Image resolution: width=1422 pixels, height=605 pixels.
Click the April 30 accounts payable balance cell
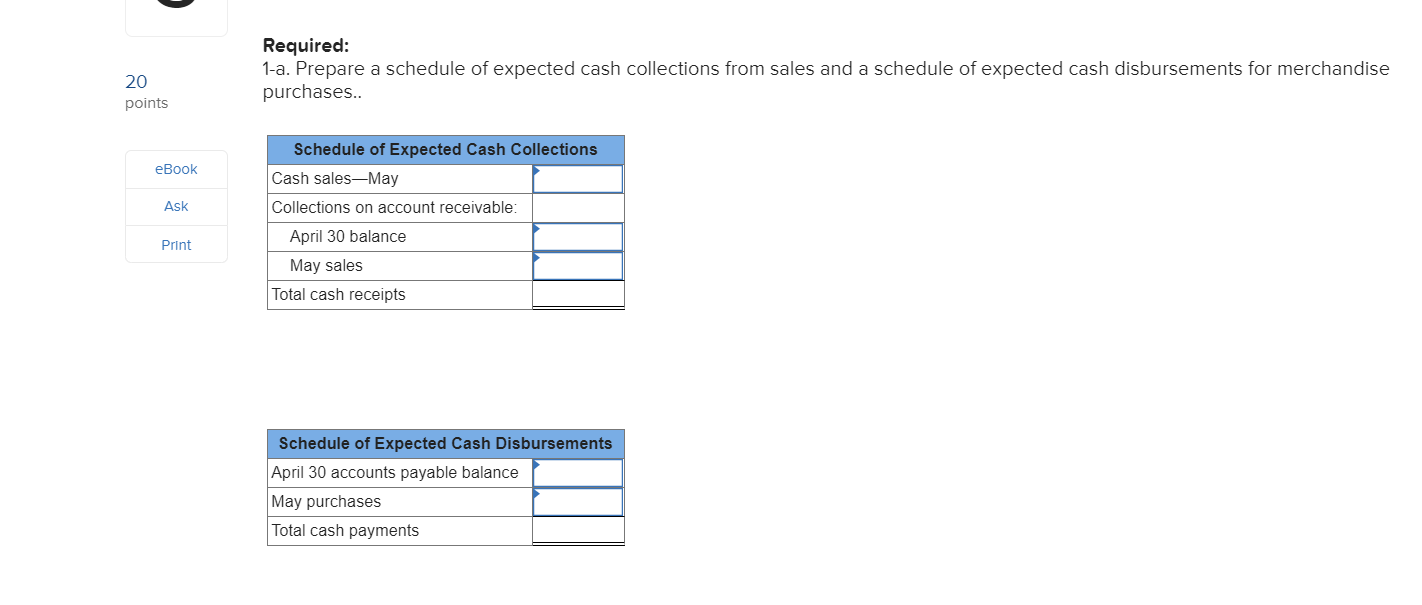pyautogui.click(x=578, y=472)
